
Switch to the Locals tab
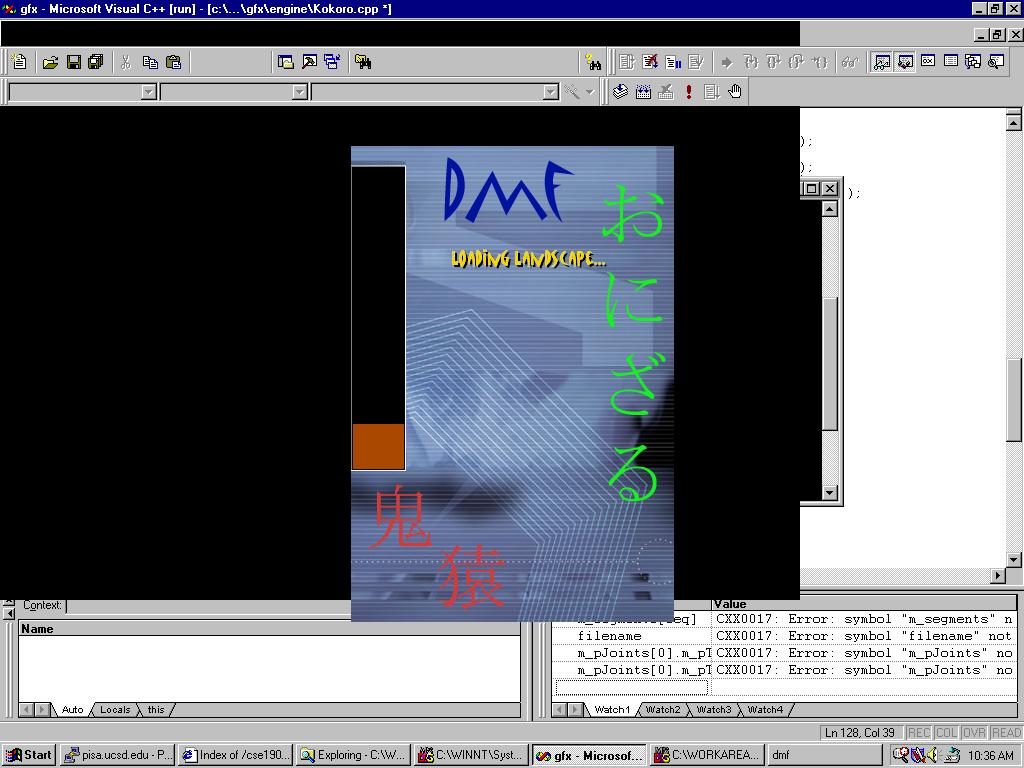(115, 710)
